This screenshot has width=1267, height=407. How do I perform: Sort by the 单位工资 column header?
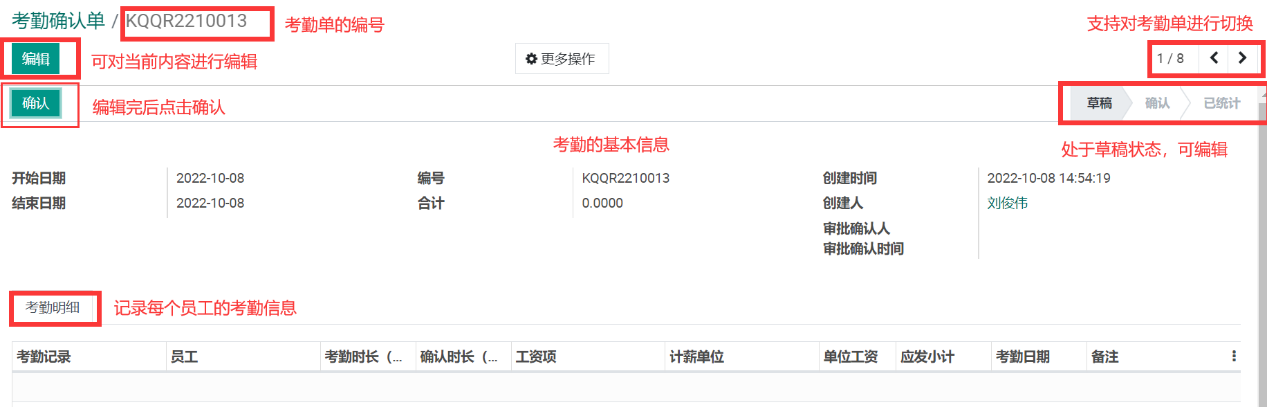[x=850, y=356]
